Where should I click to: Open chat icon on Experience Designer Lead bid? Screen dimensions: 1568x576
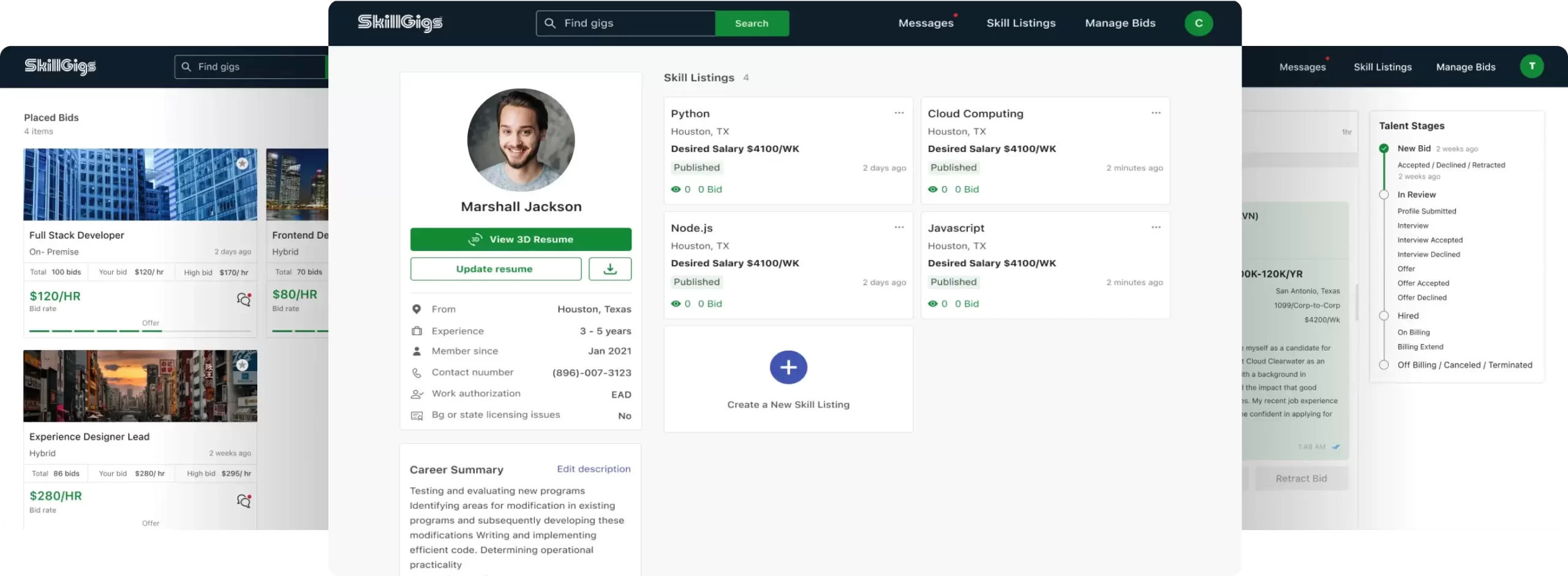click(244, 501)
